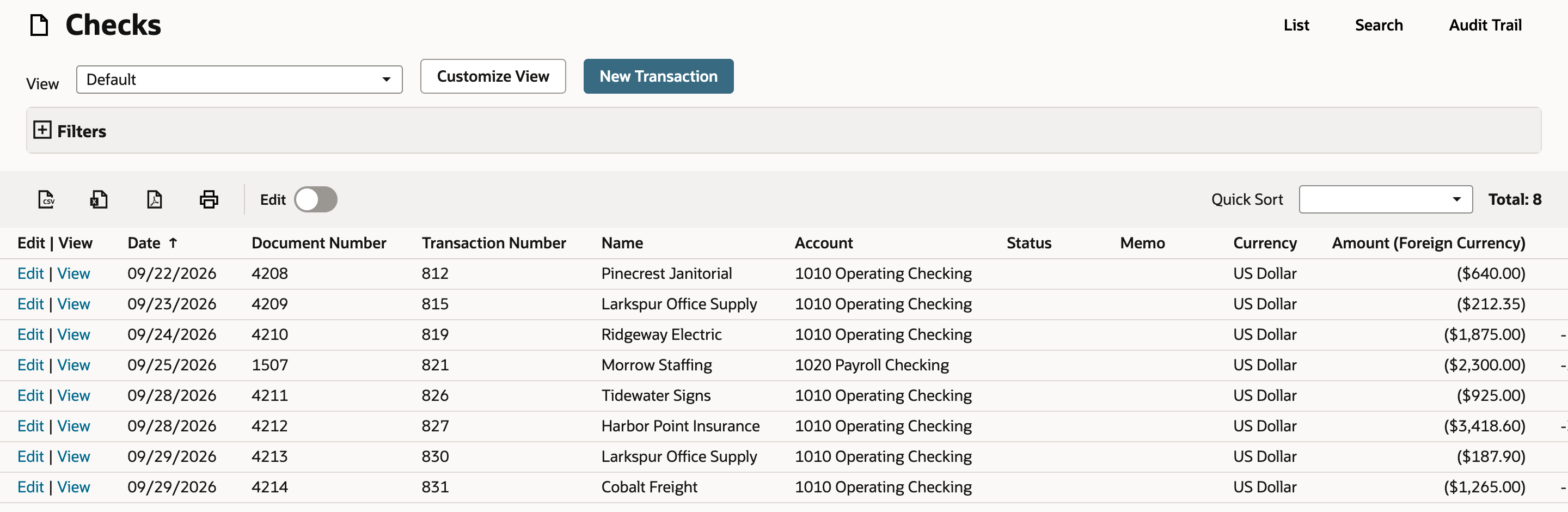1568x512 pixels.
Task: Click the Filters heading text
Action: (82, 131)
